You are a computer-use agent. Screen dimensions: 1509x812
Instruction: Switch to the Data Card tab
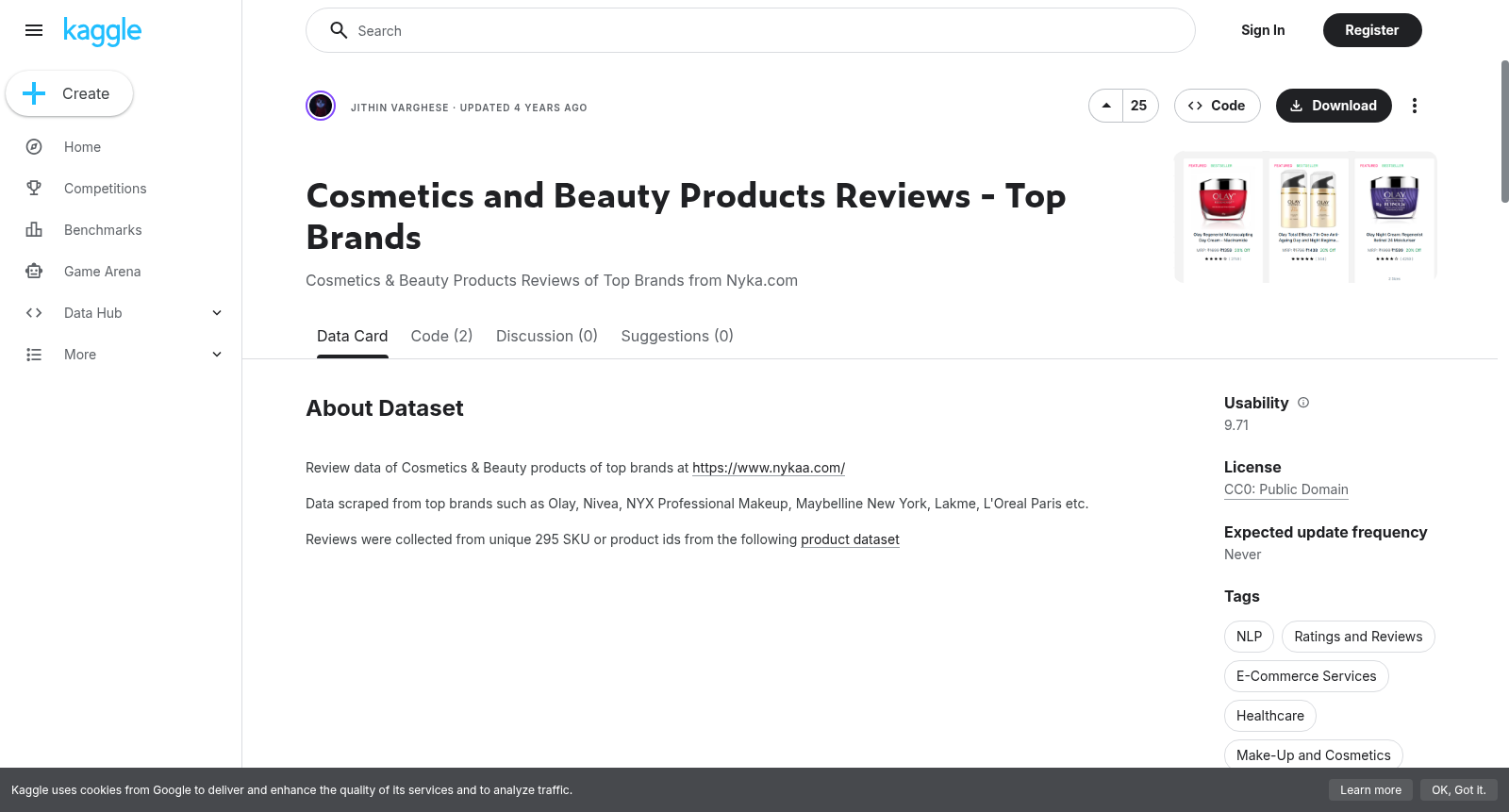352,337
